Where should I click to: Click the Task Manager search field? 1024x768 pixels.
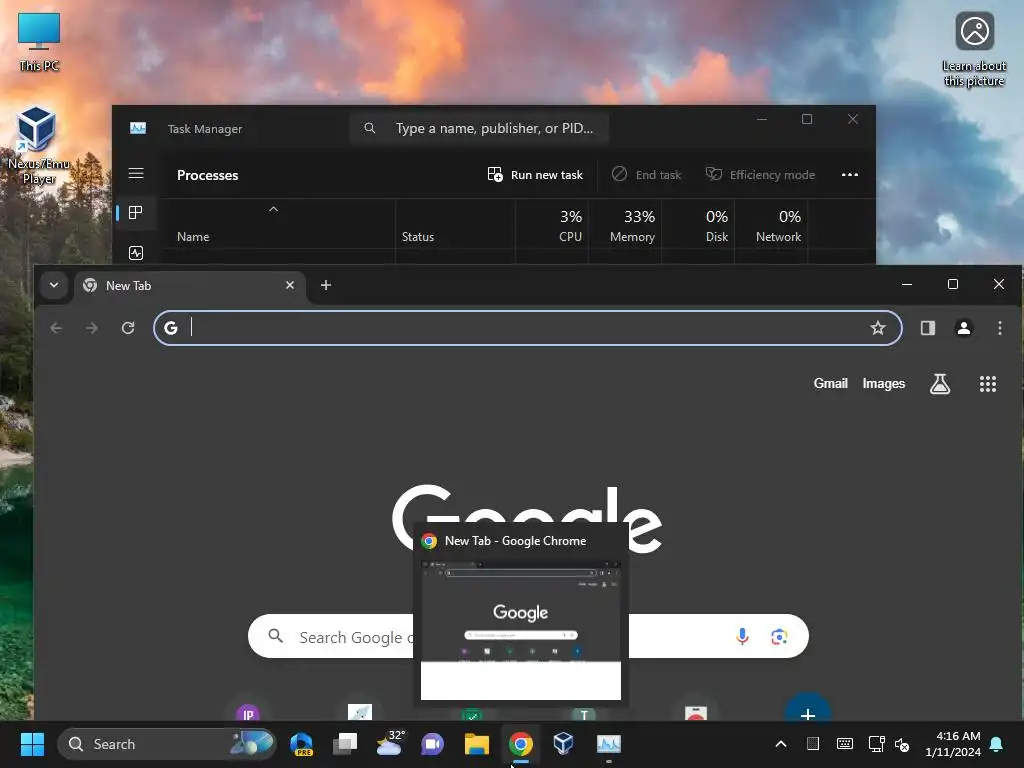(x=479, y=128)
